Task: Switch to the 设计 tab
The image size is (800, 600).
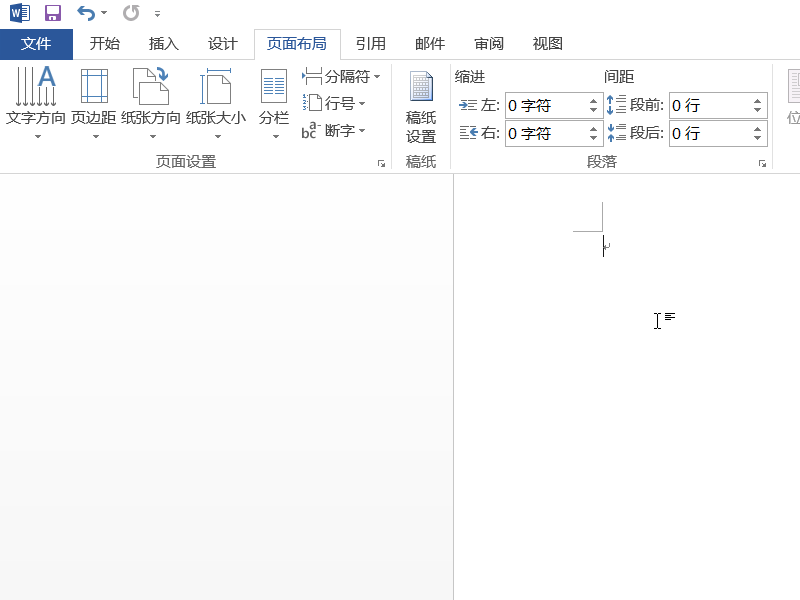Action: point(222,44)
